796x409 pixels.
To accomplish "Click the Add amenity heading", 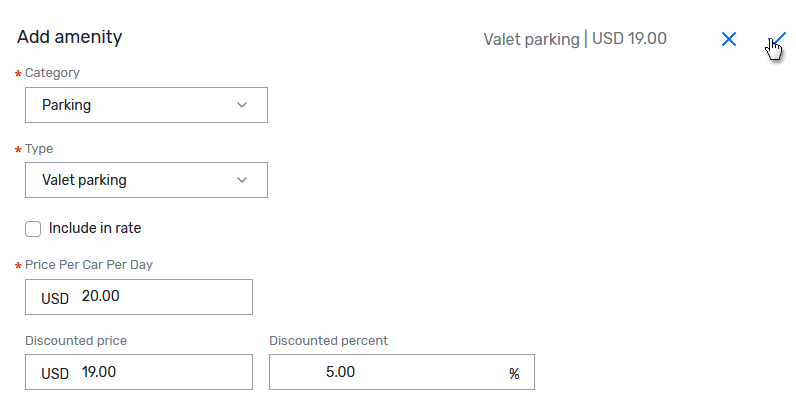I will coord(70,38).
